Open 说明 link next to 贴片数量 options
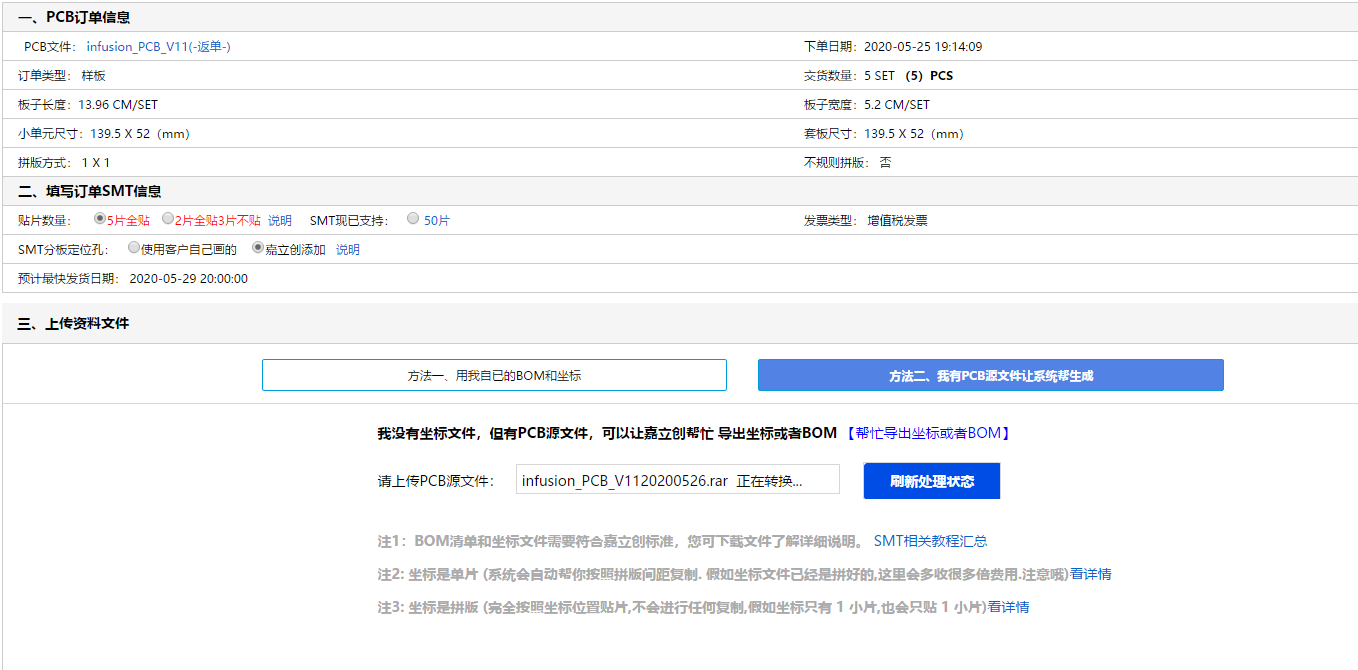Screen dimensions: 1358x670 (x=280, y=221)
